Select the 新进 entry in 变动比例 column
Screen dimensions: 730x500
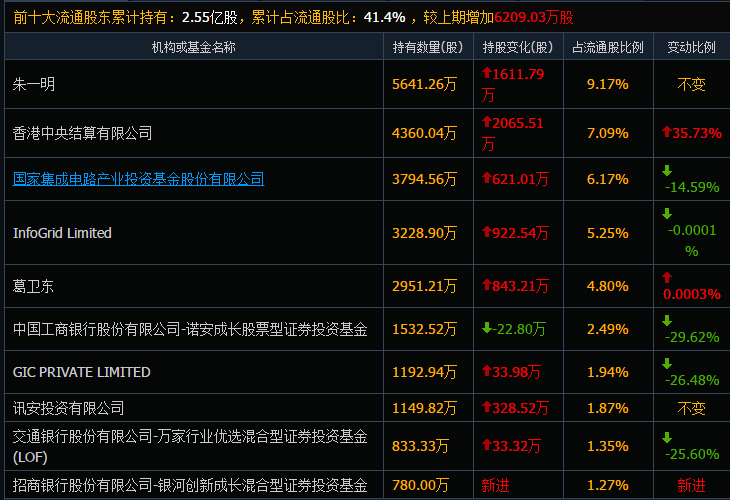[691, 485]
